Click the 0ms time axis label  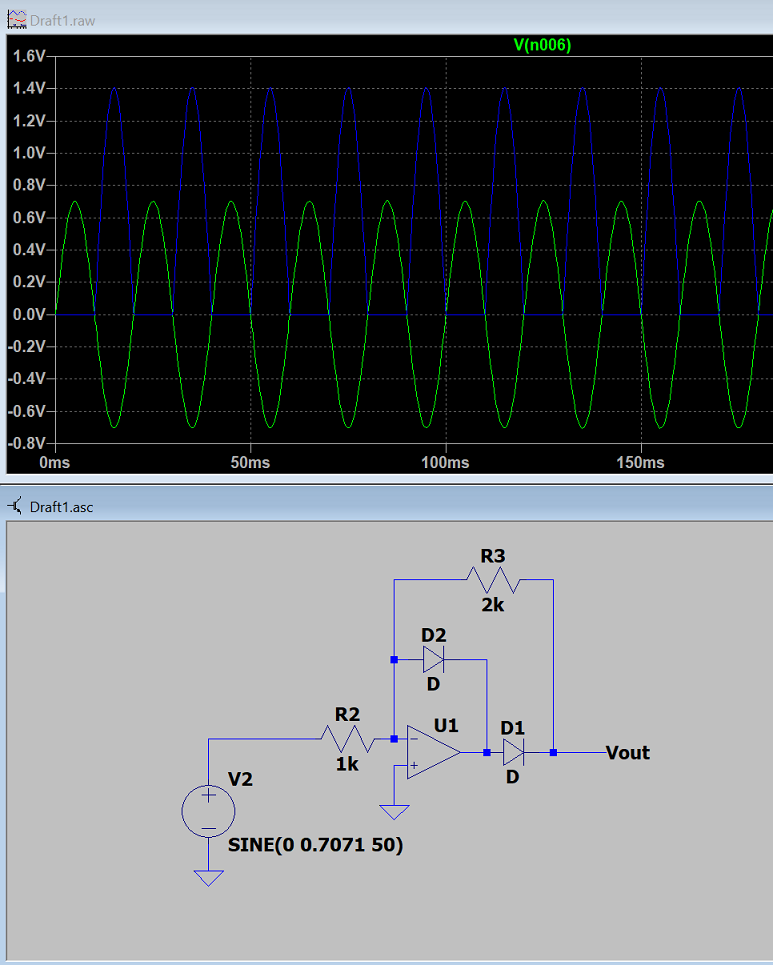click(55, 462)
